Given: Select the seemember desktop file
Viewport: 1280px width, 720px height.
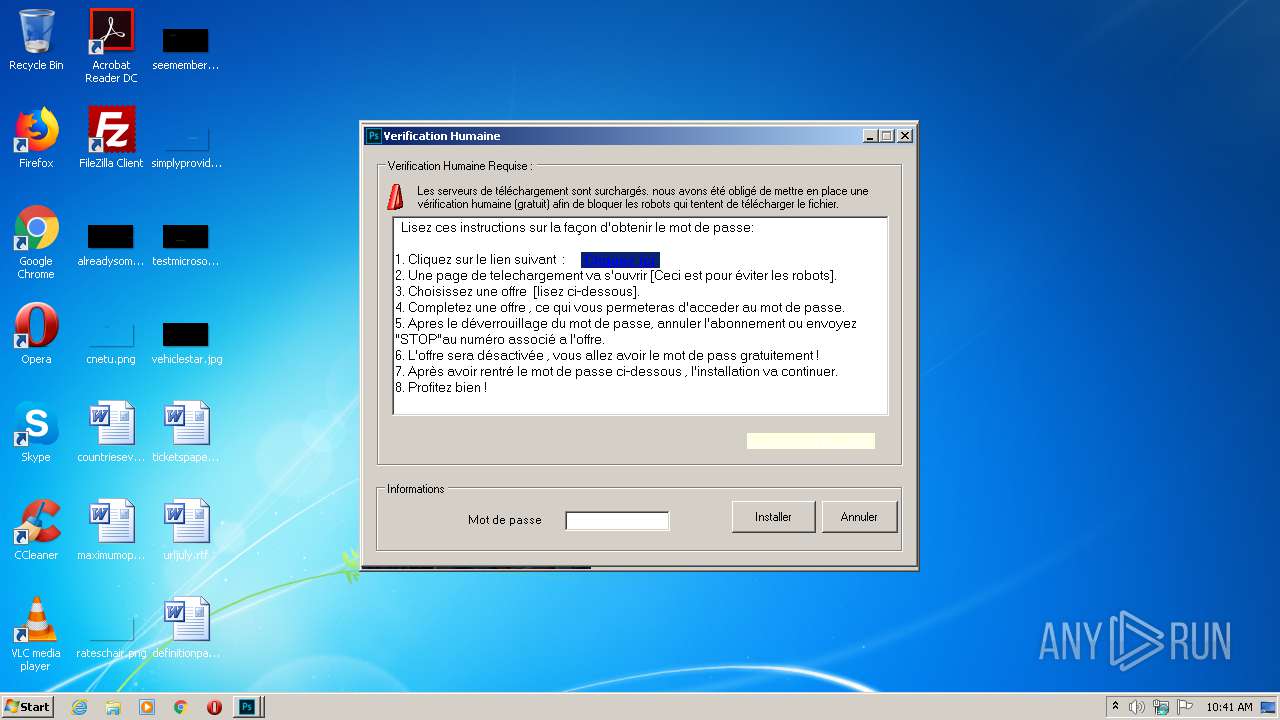Looking at the screenshot, I should [186, 47].
